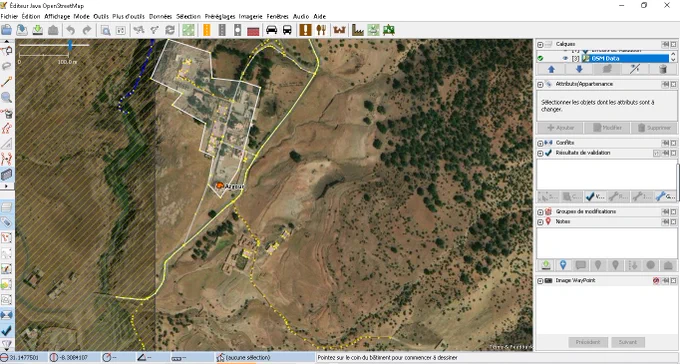Open the Affichage menu
This screenshot has width=680, height=364.
pos(57,16)
